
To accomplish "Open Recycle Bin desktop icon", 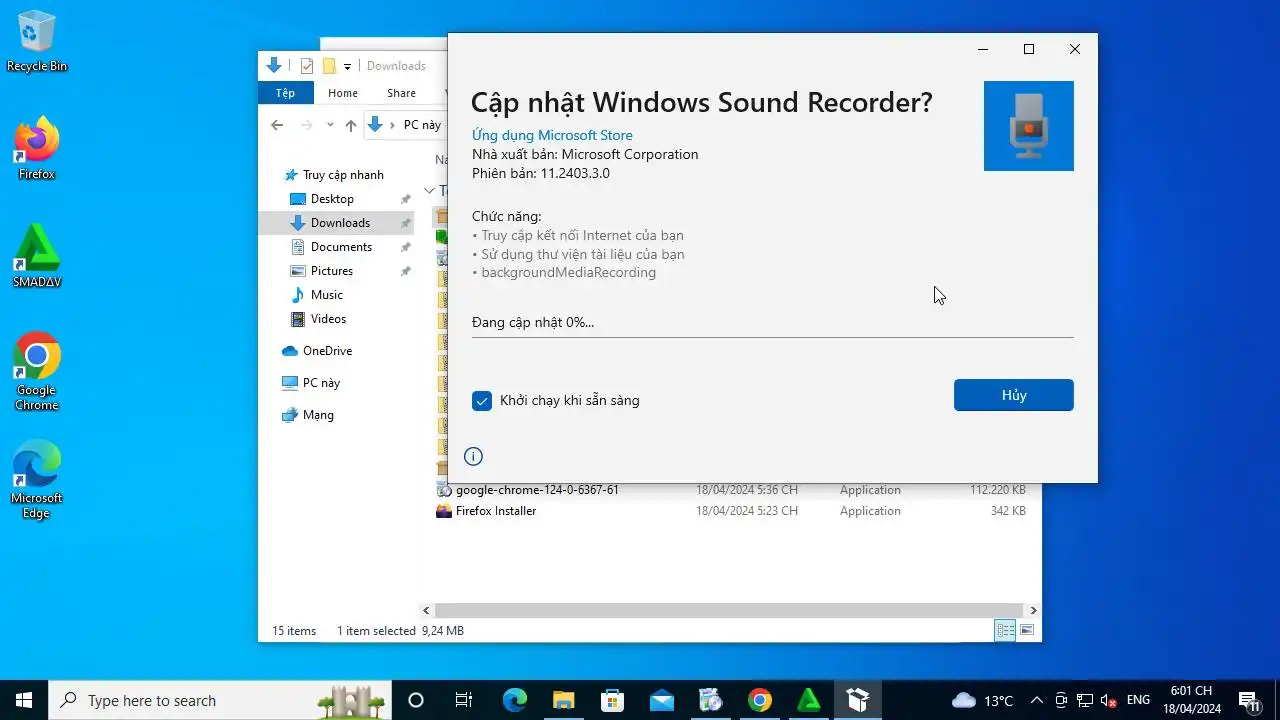I will (x=37, y=42).
